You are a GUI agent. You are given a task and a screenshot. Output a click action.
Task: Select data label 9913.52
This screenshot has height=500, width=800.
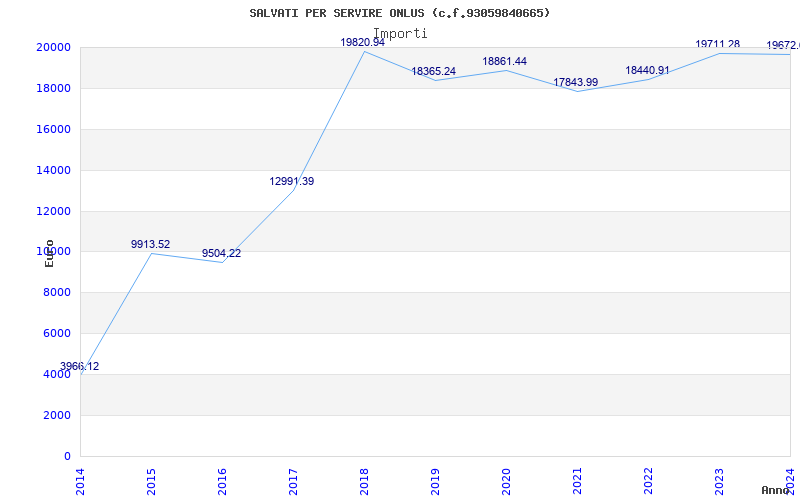[151, 244]
